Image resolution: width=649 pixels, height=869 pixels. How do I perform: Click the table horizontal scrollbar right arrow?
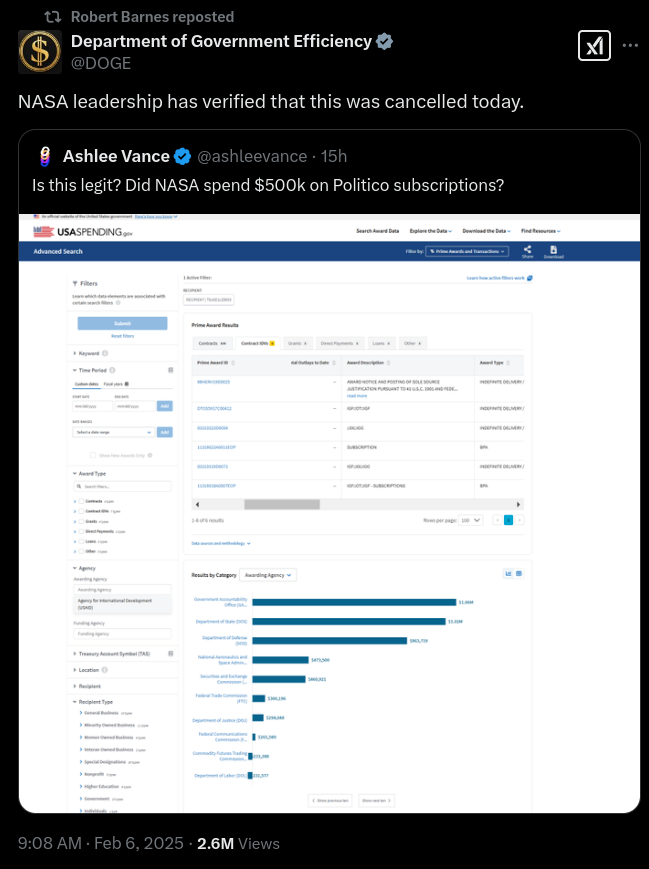coord(518,504)
